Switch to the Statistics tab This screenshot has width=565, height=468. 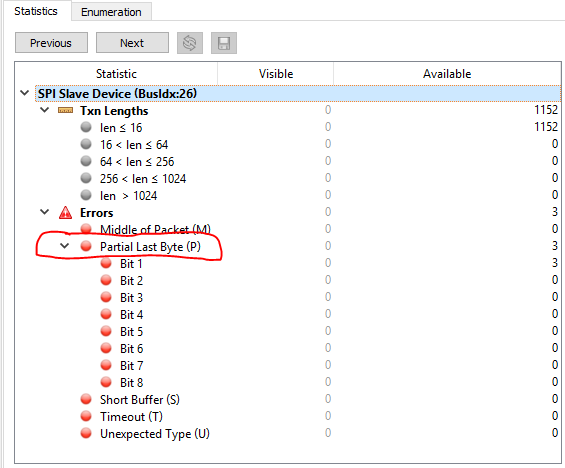pyautogui.click(x=36, y=11)
